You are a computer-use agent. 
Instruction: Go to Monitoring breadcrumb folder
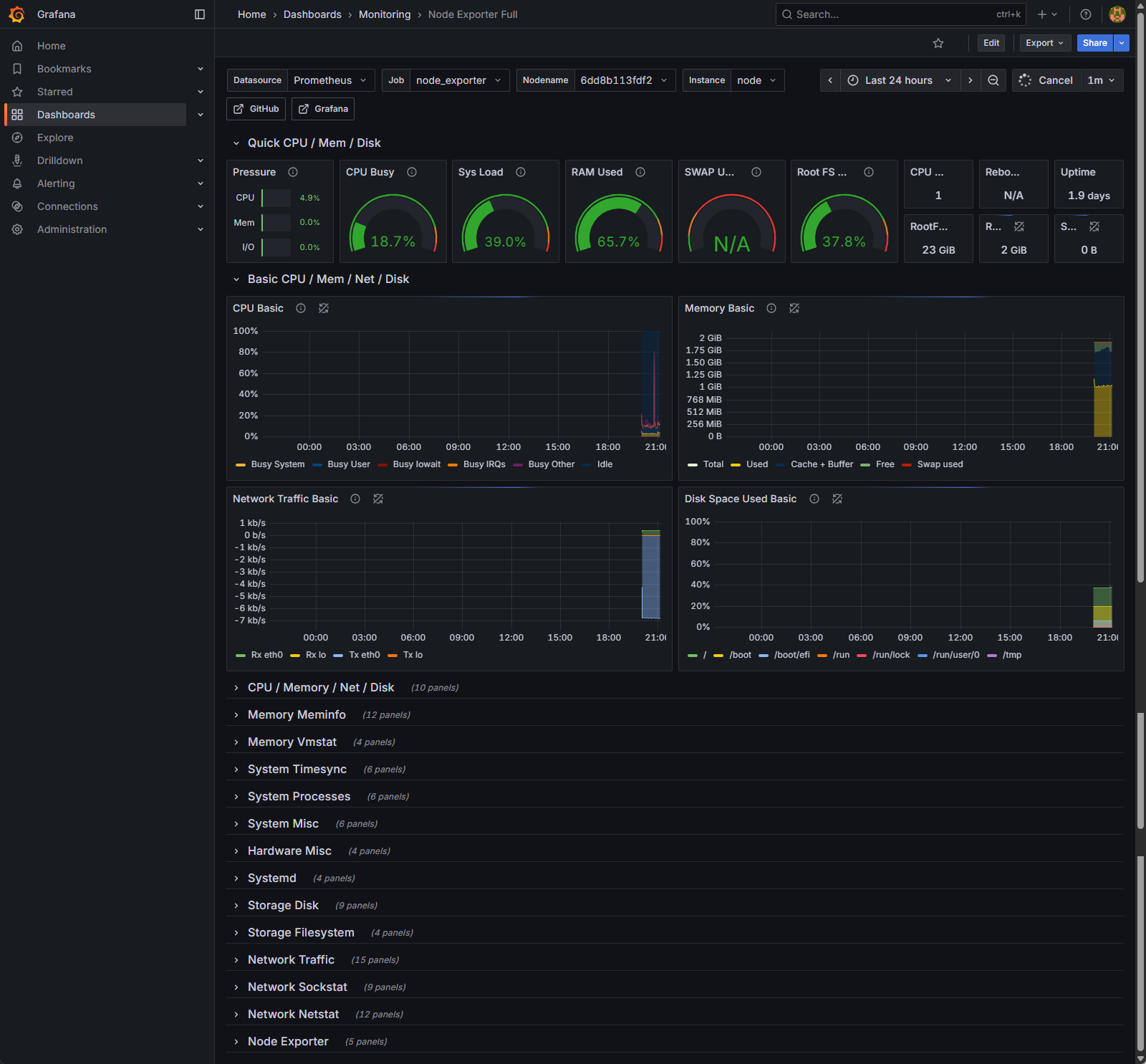385,14
